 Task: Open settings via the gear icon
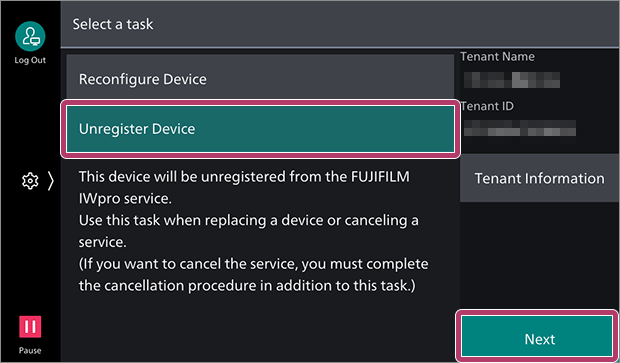tap(30, 181)
